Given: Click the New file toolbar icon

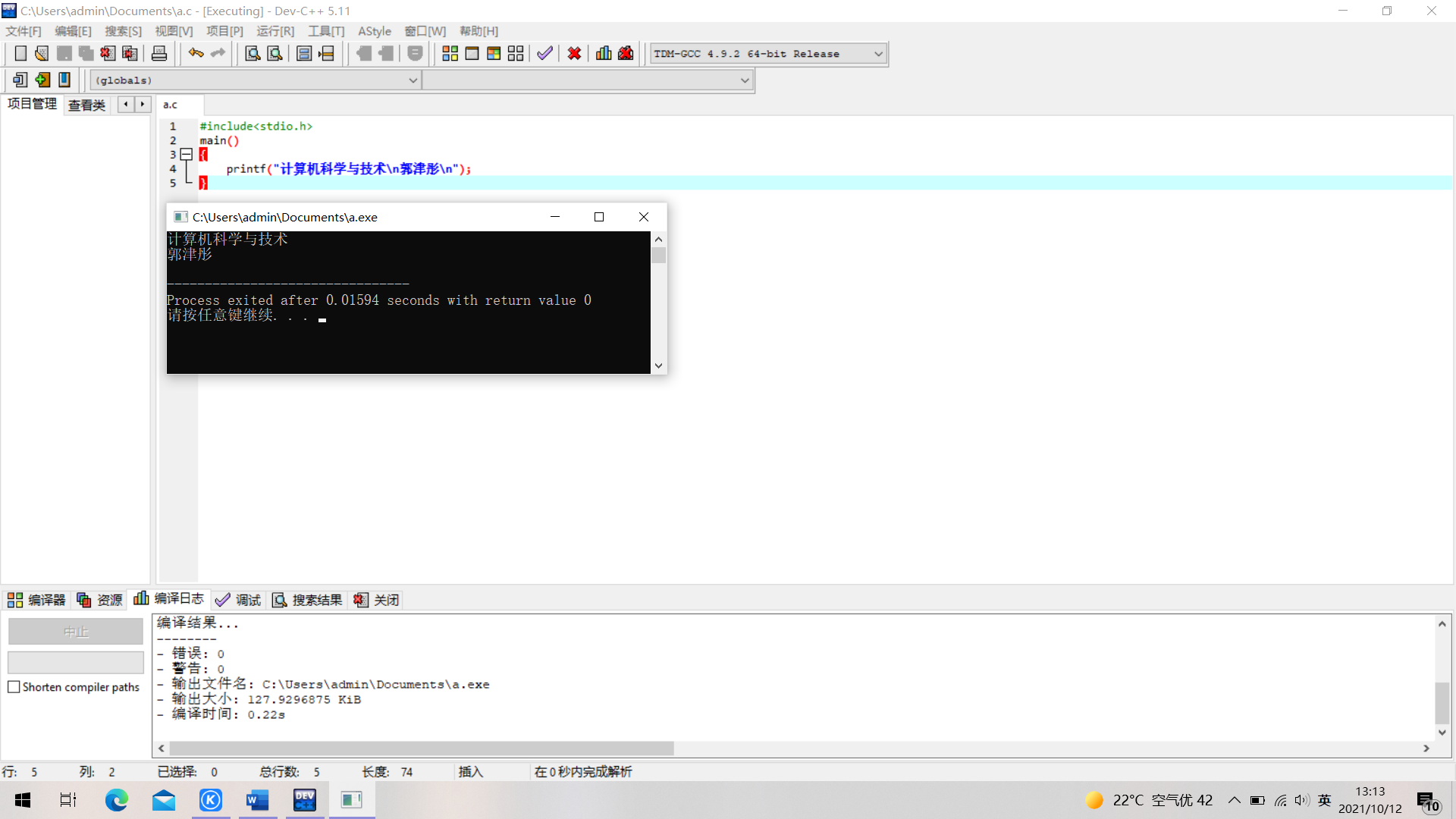Looking at the screenshot, I should click(20, 54).
